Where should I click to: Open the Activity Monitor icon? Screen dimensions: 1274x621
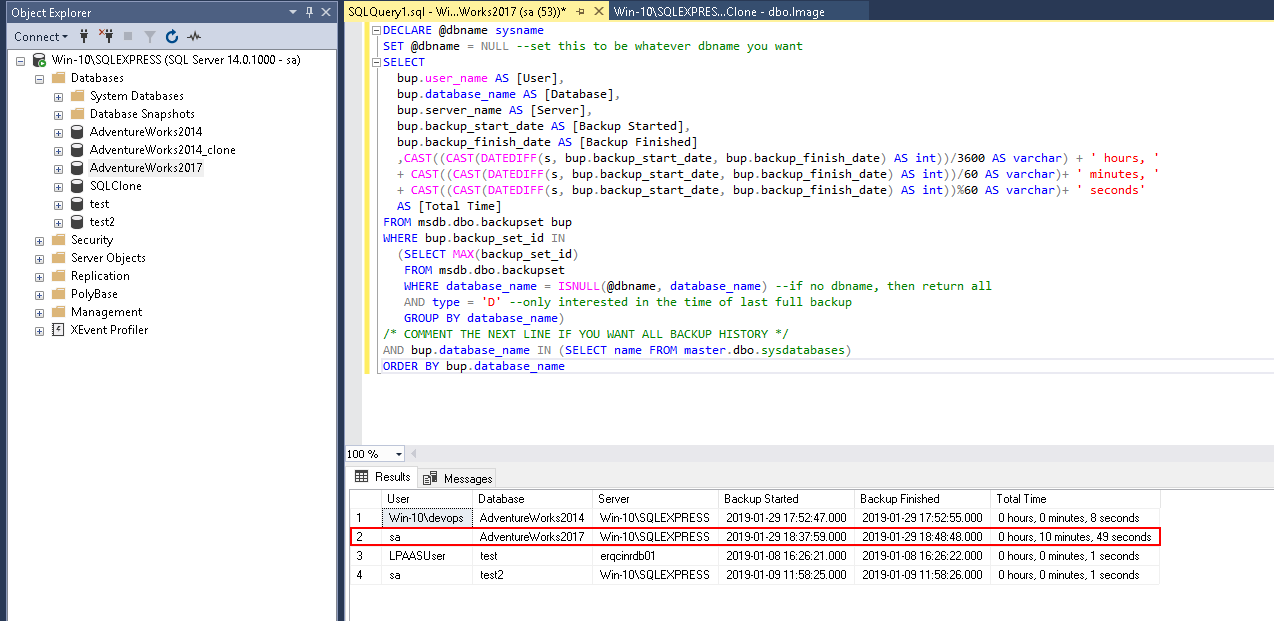point(194,37)
